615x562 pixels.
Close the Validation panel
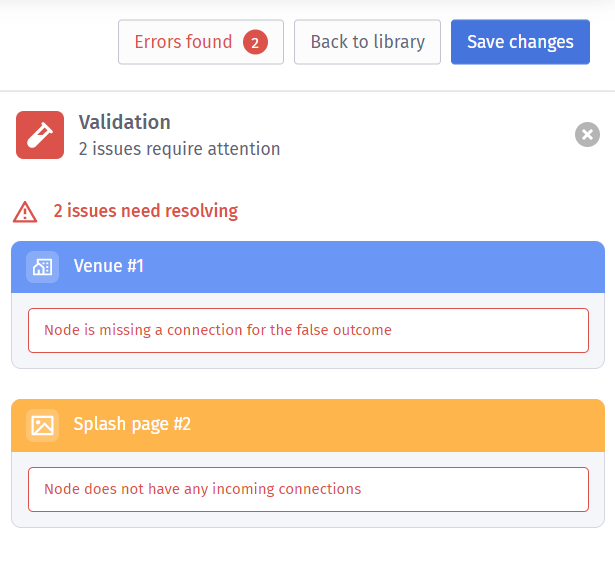[588, 134]
